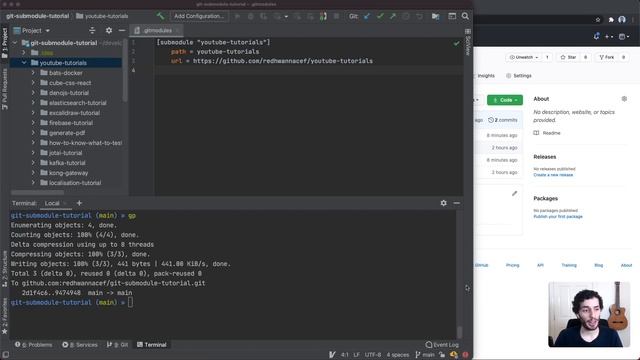The width and height of the screenshot is (640, 360).
Task: Click the Git push green arrow
Action: (x=393, y=16)
